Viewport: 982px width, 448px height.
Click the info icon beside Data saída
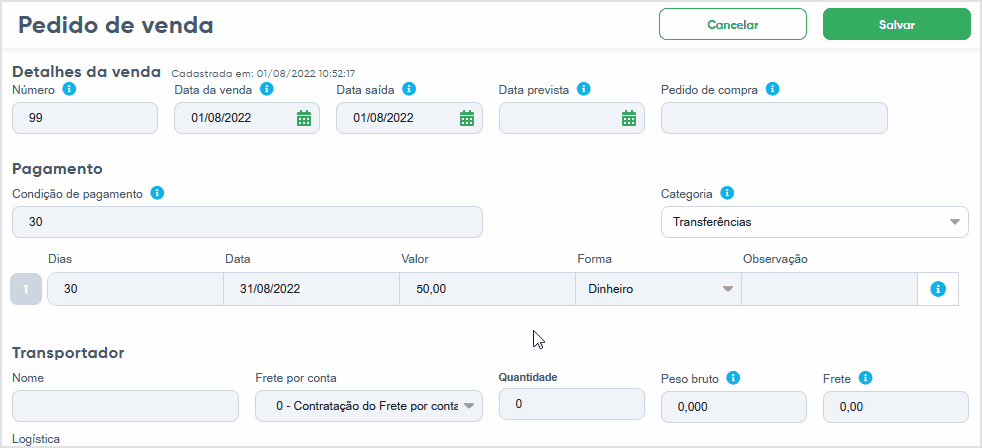(x=410, y=89)
